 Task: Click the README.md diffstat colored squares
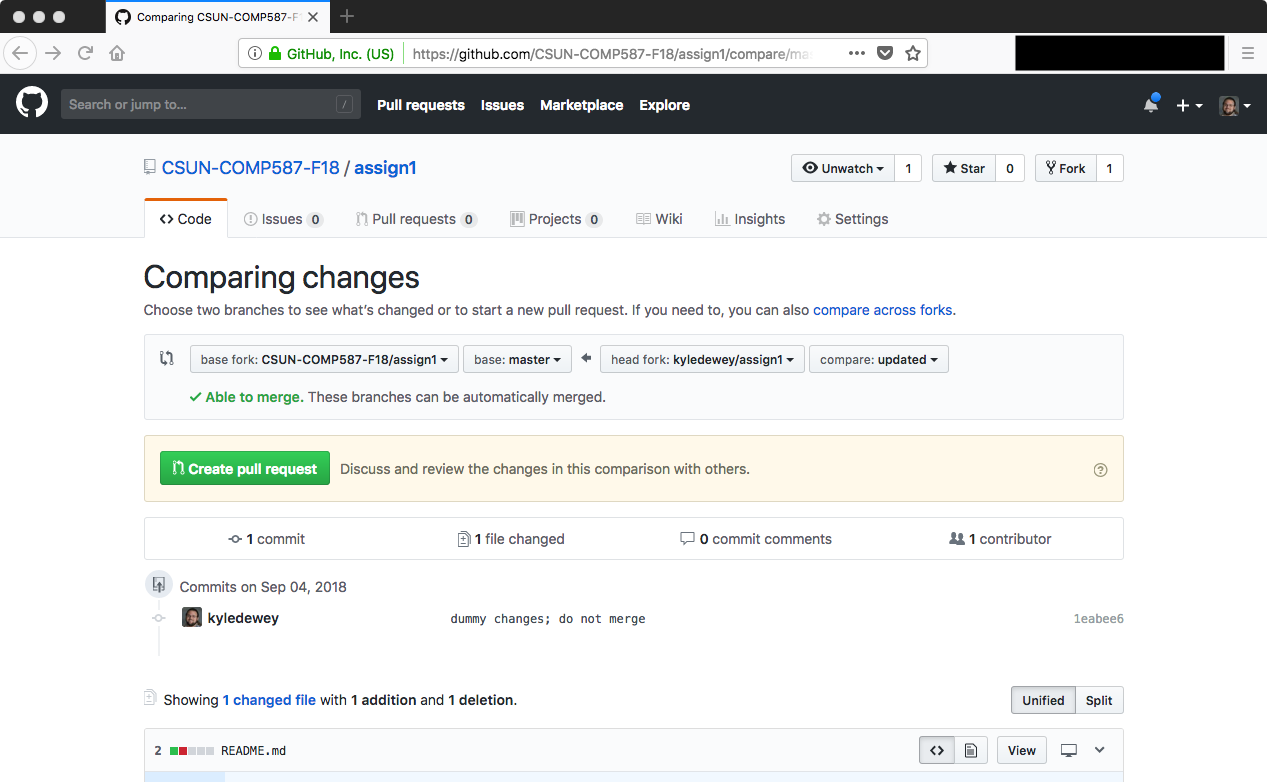pos(192,751)
